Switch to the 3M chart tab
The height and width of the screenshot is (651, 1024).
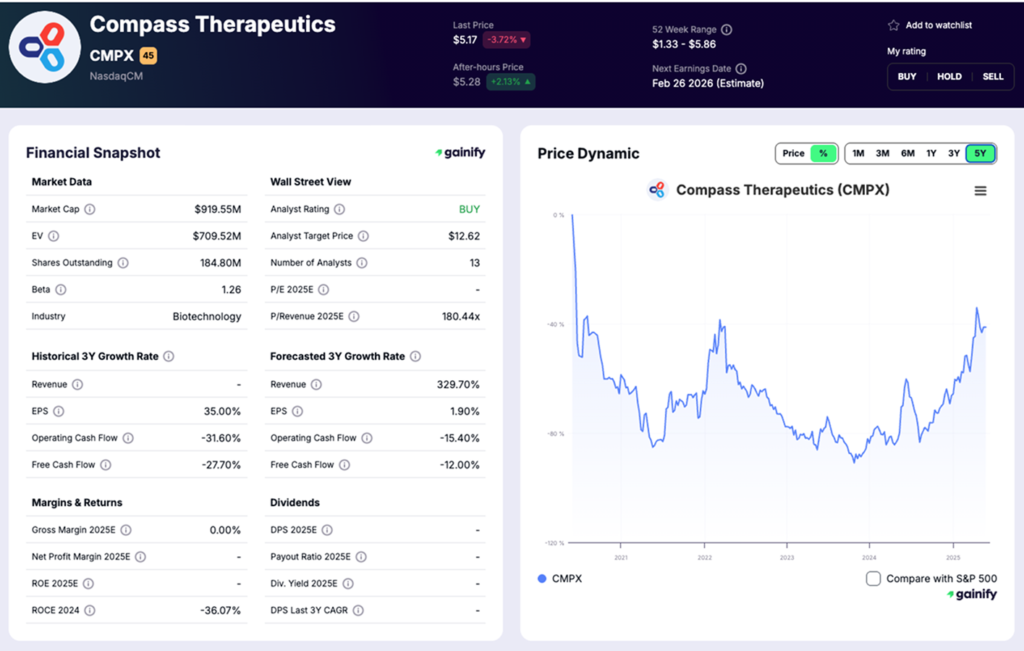pyautogui.click(x=883, y=153)
